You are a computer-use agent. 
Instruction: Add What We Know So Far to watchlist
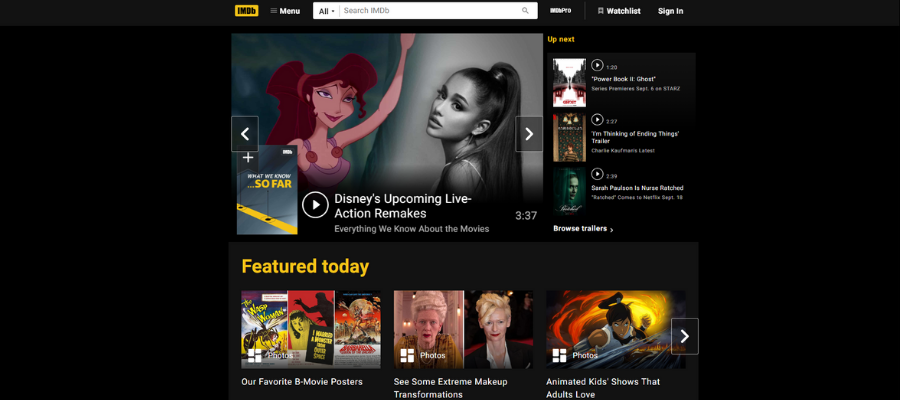pyautogui.click(x=247, y=157)
